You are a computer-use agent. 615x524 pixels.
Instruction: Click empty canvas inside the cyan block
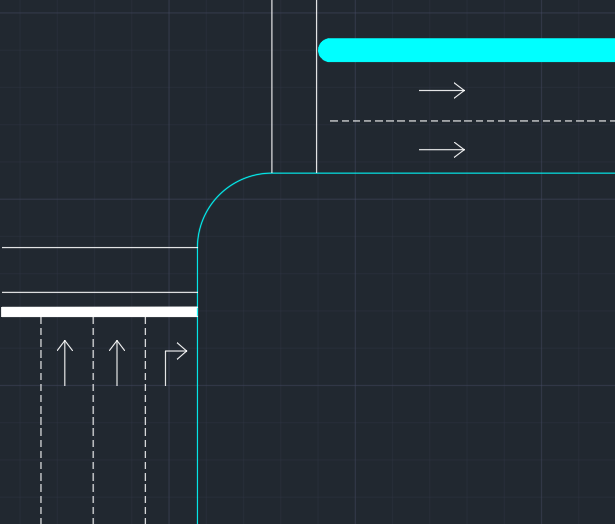tap(400, 350)
